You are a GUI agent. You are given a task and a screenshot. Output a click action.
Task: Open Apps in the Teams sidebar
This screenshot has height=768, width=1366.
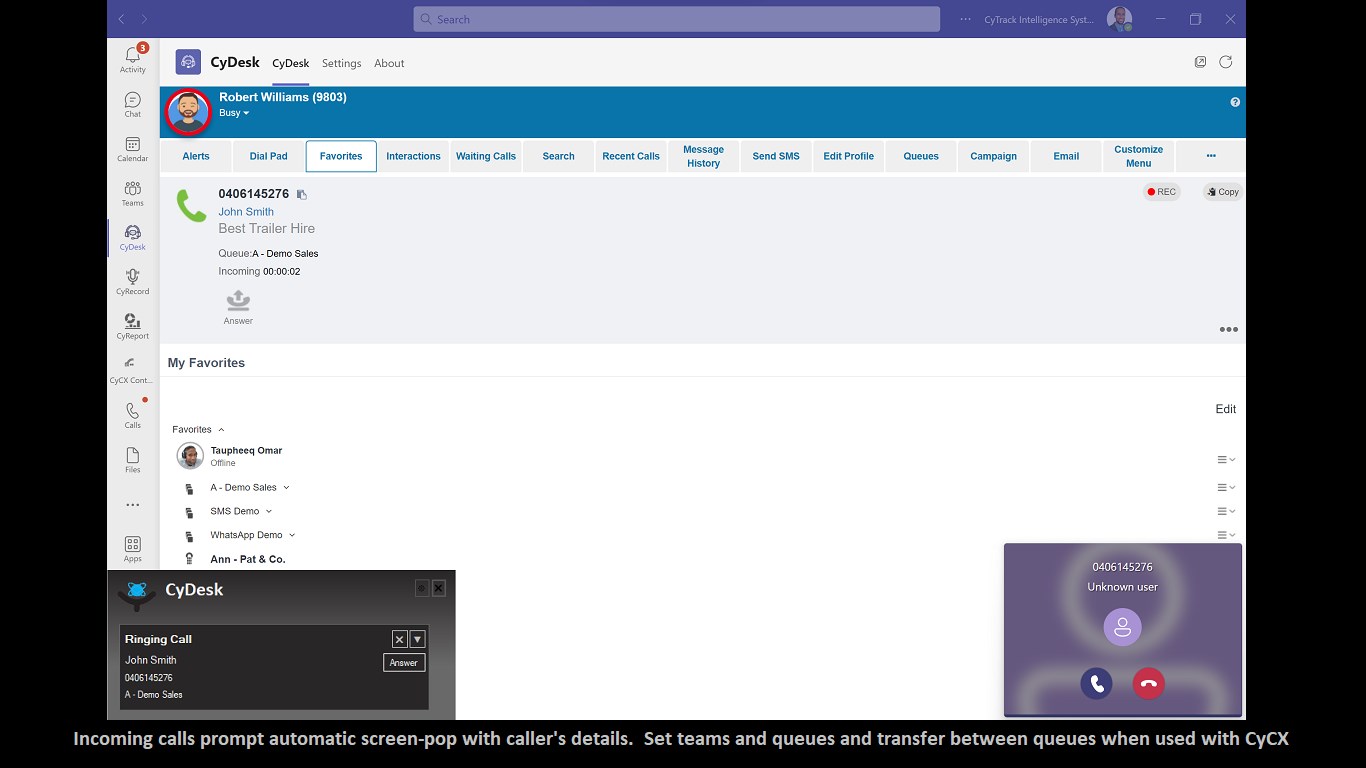[x=133, y=549]
